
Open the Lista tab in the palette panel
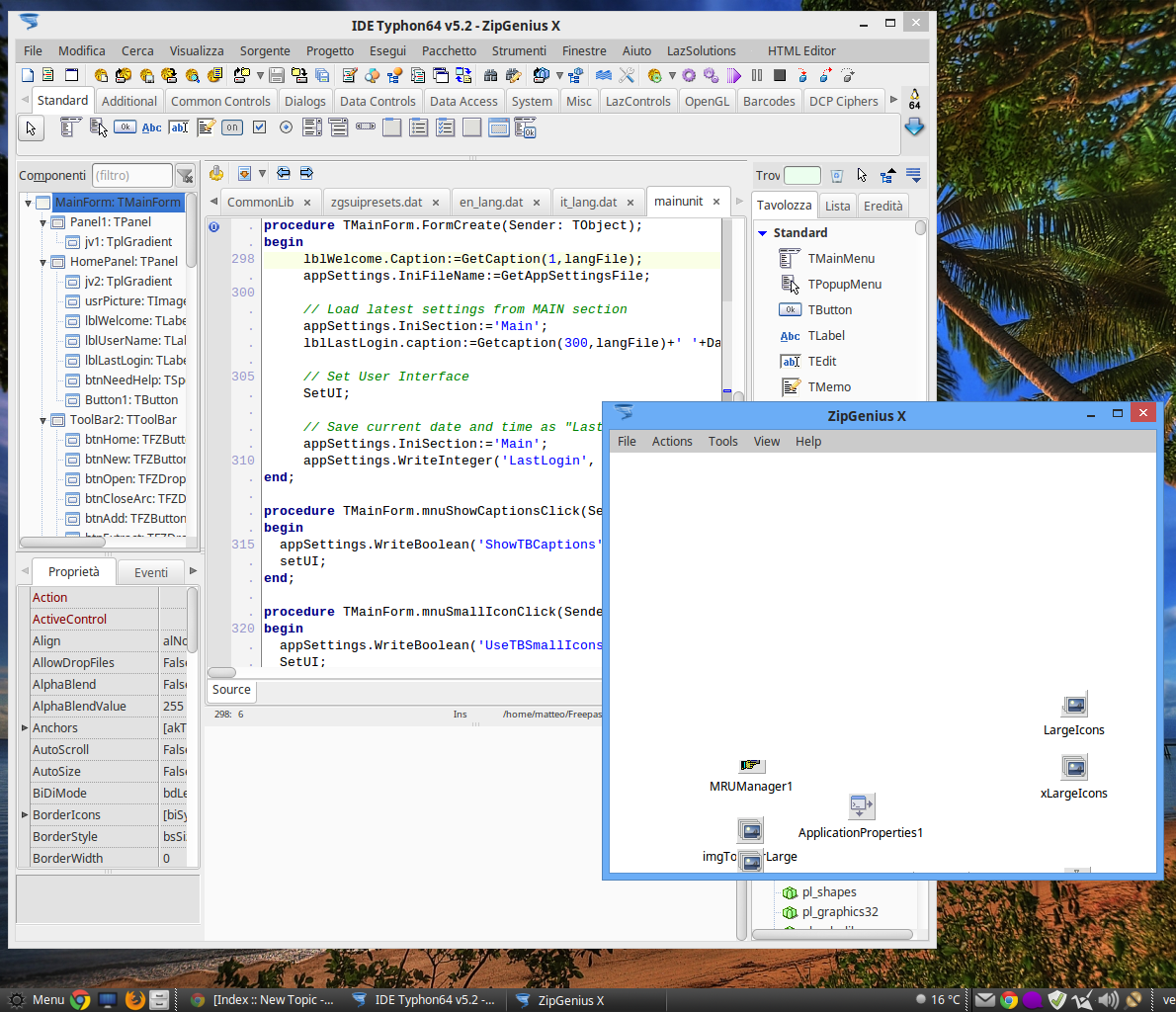point(837,206)
